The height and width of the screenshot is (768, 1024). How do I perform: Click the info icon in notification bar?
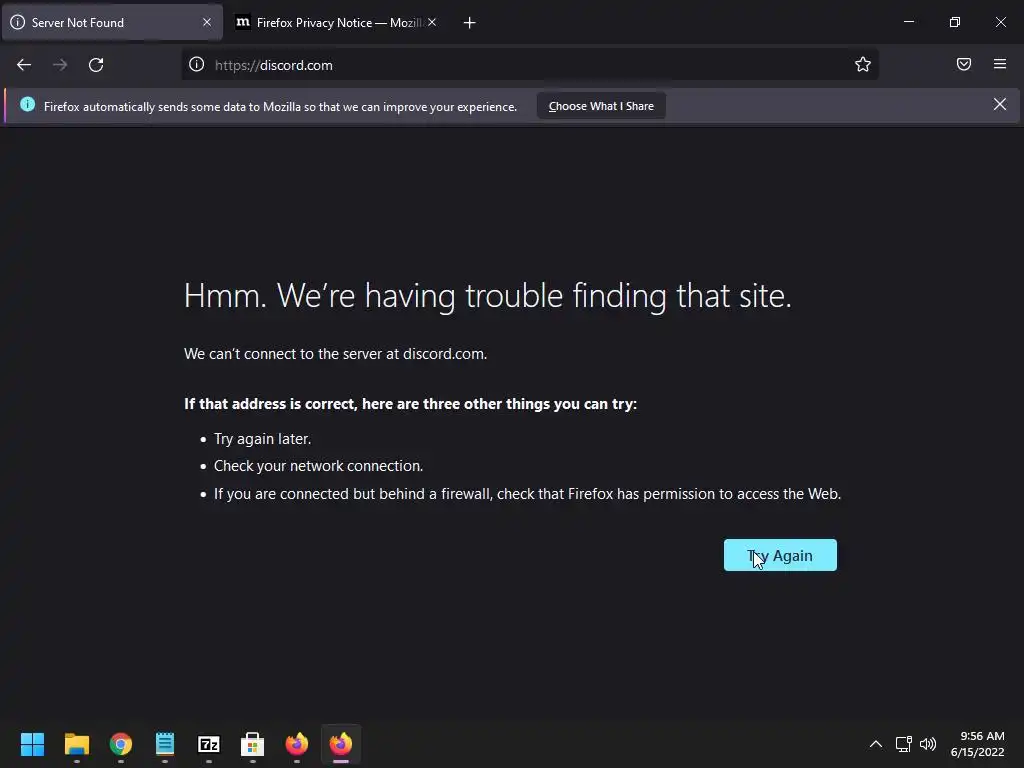[27, 104]
